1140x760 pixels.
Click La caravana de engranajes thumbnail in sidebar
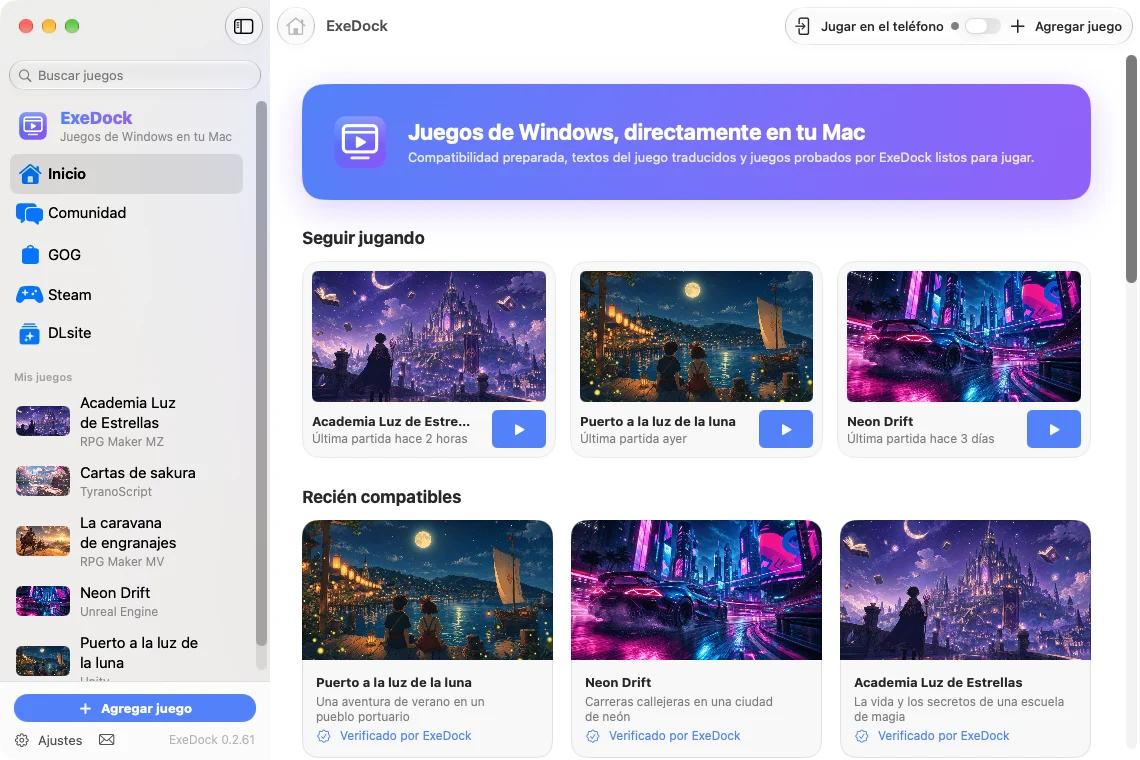(43, 542)
